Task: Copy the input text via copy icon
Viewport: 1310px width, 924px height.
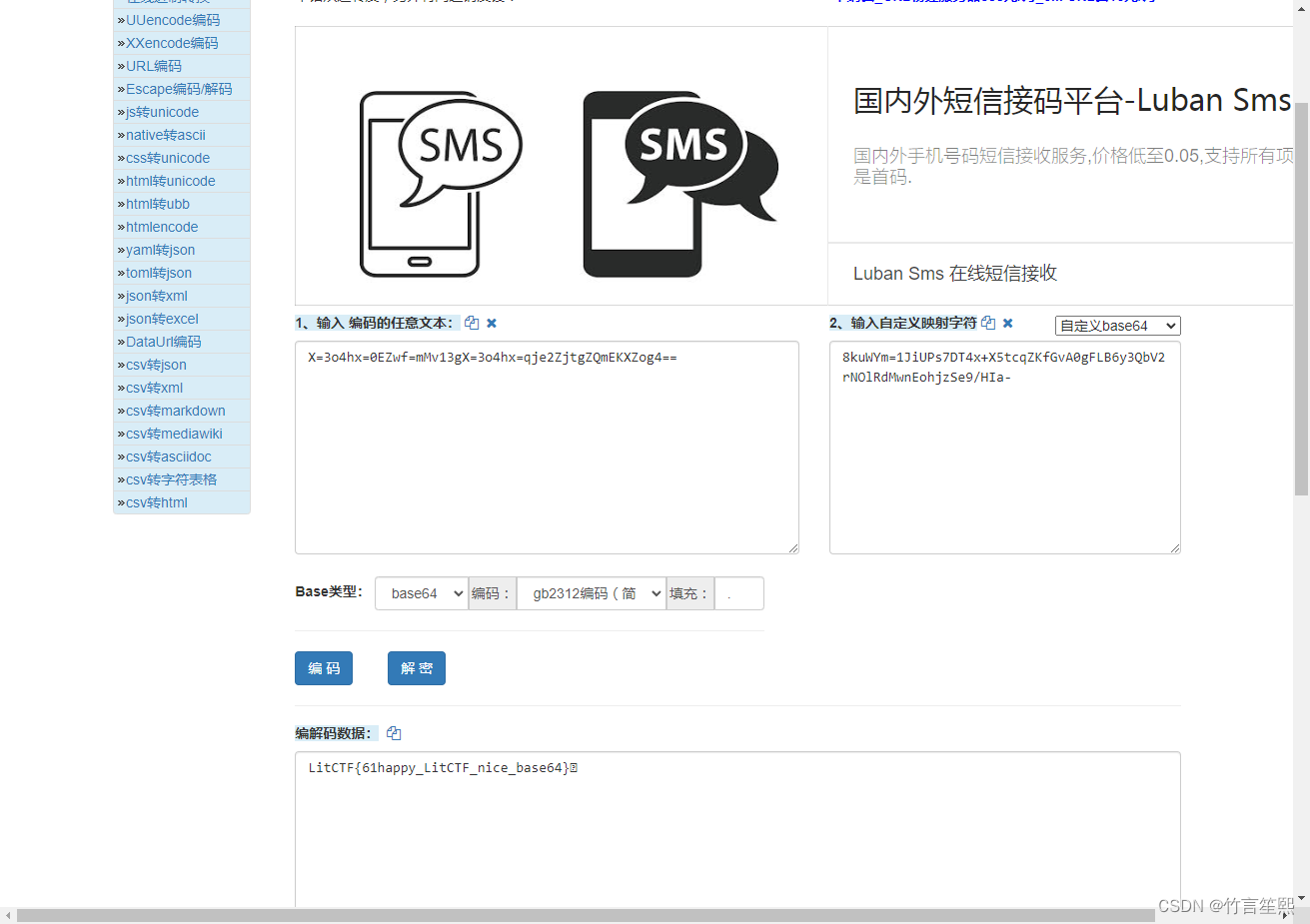Action: 472,323
